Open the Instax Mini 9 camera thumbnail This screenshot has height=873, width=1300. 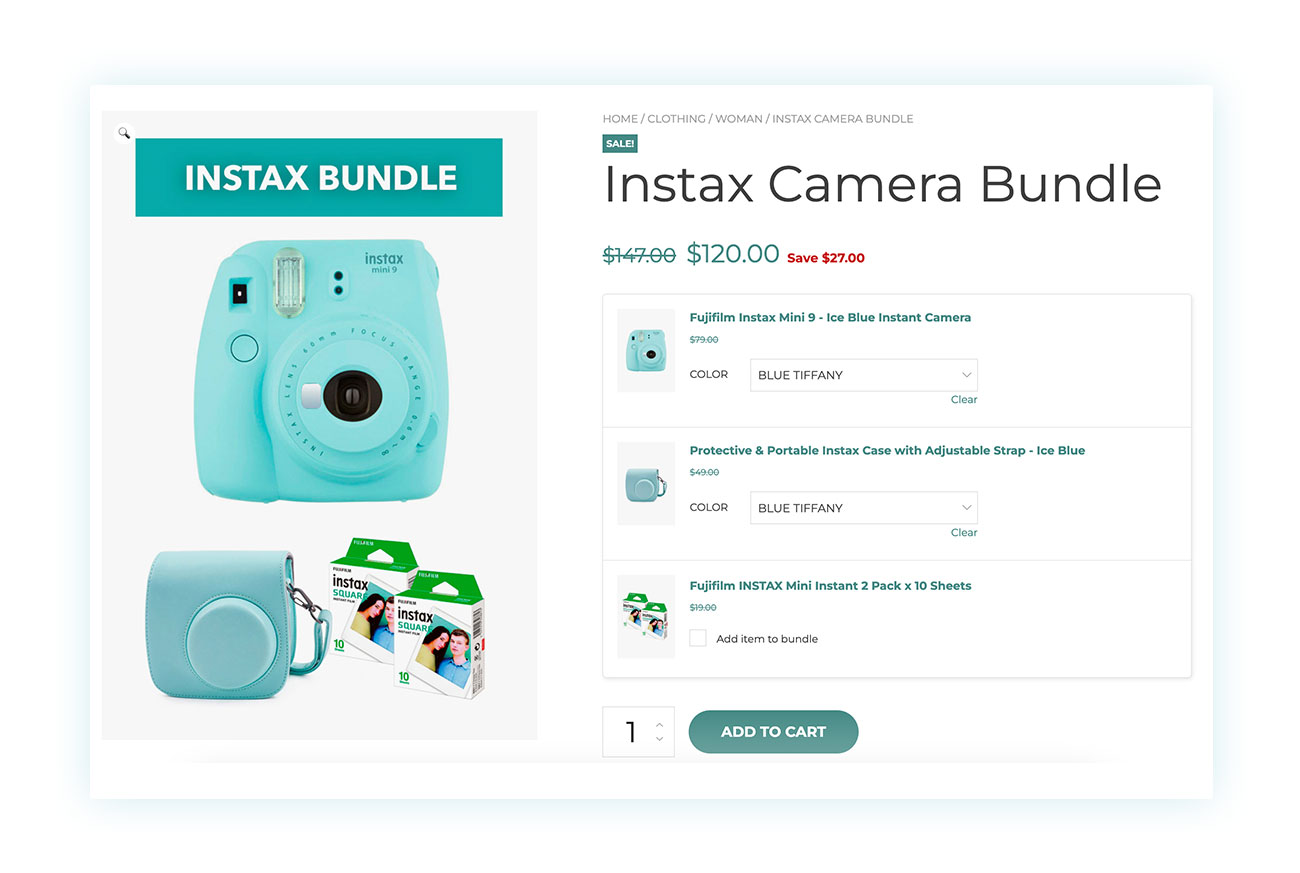(x=646, y=350)
